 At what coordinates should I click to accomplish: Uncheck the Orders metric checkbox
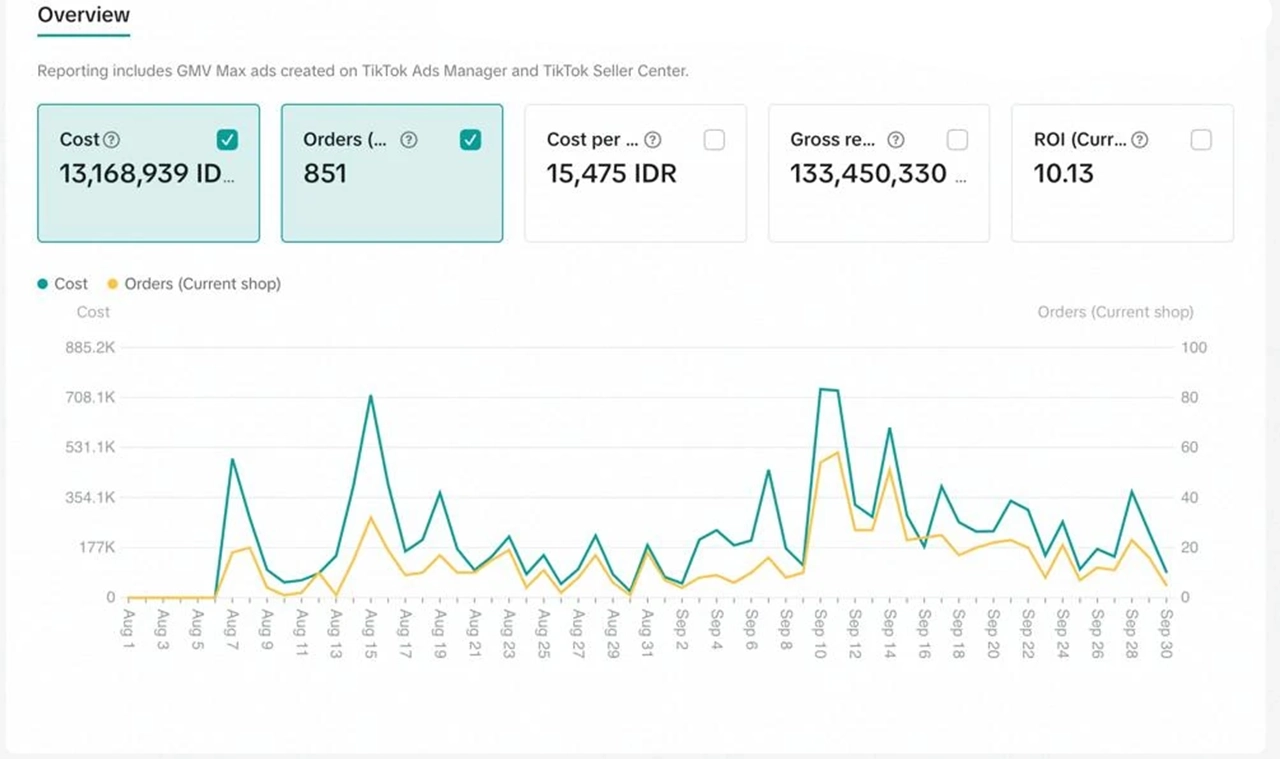coord(470,140)
